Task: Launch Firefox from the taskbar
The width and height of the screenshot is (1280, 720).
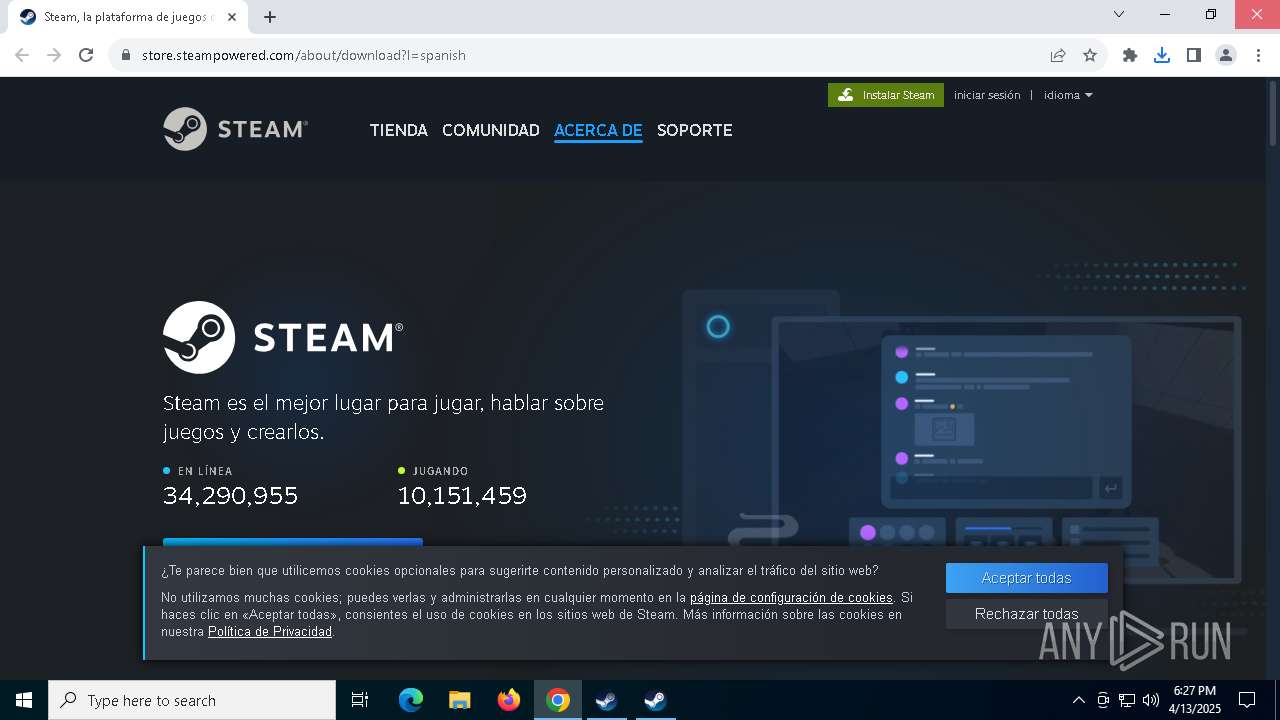Action: 509,700
